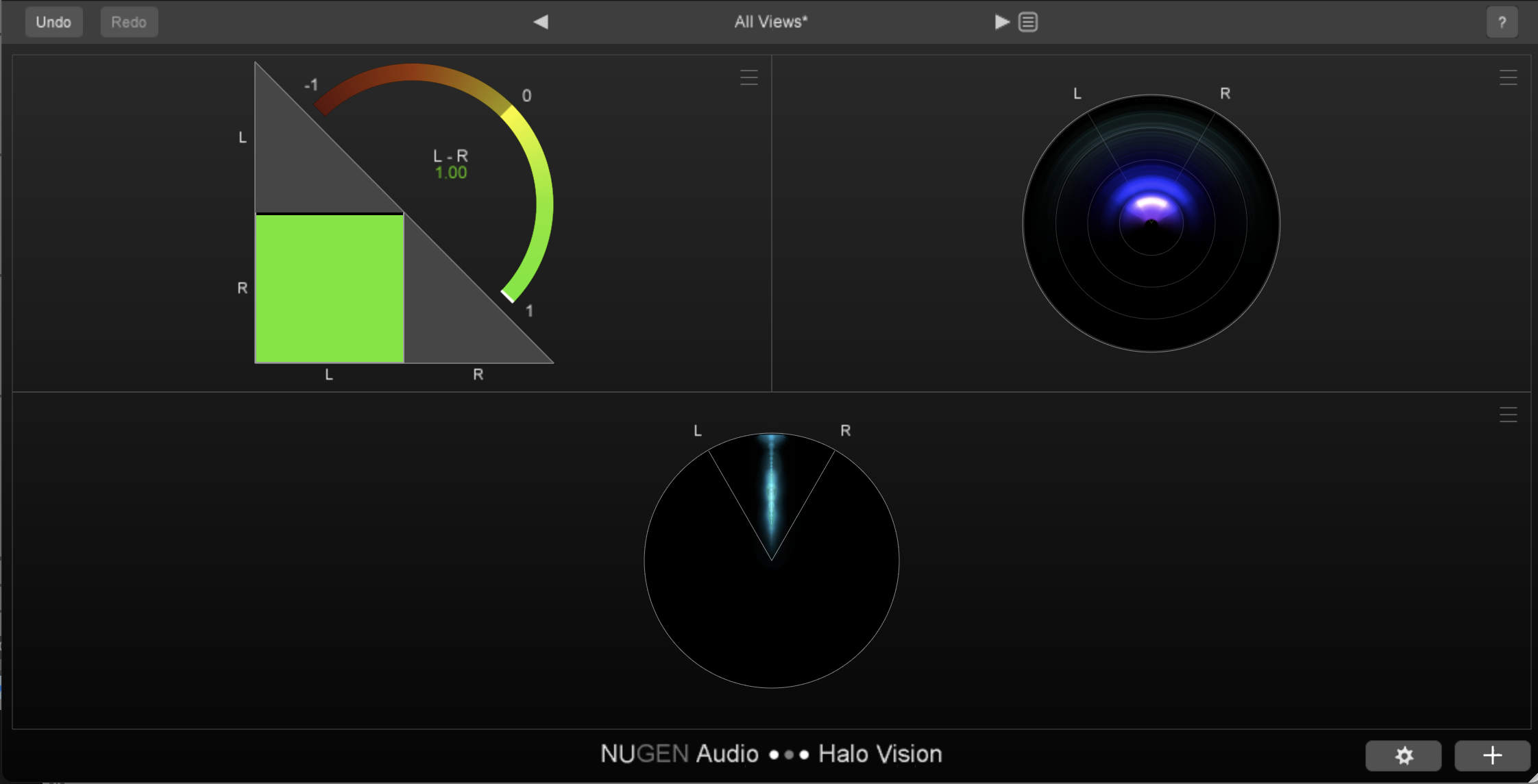The width and height of the screenshot is (1538, 784).
Task: Go to previous preset with left arrow
Action: tap(541, 22)
